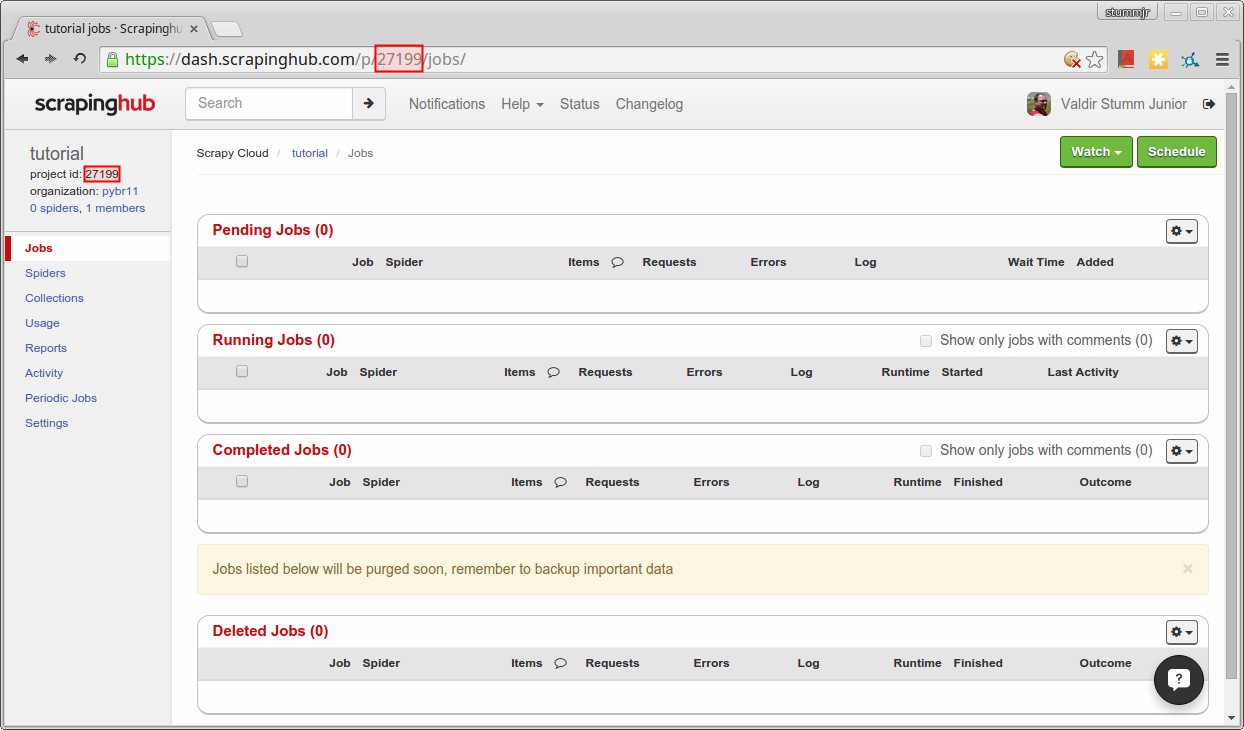Click the yellow puzzle extension icon
This screenshot has height=730, width=1244.
[x=1158, y=59]
